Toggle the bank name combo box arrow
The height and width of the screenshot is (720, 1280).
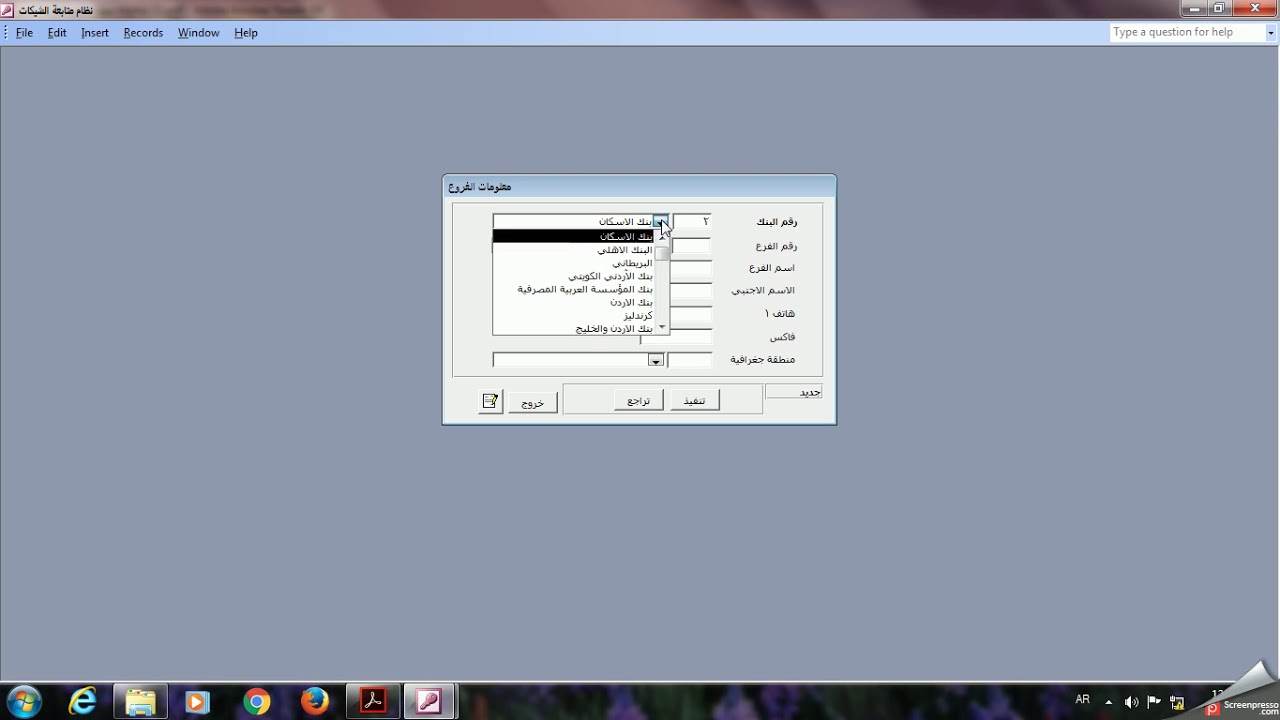tap(661, 222)
